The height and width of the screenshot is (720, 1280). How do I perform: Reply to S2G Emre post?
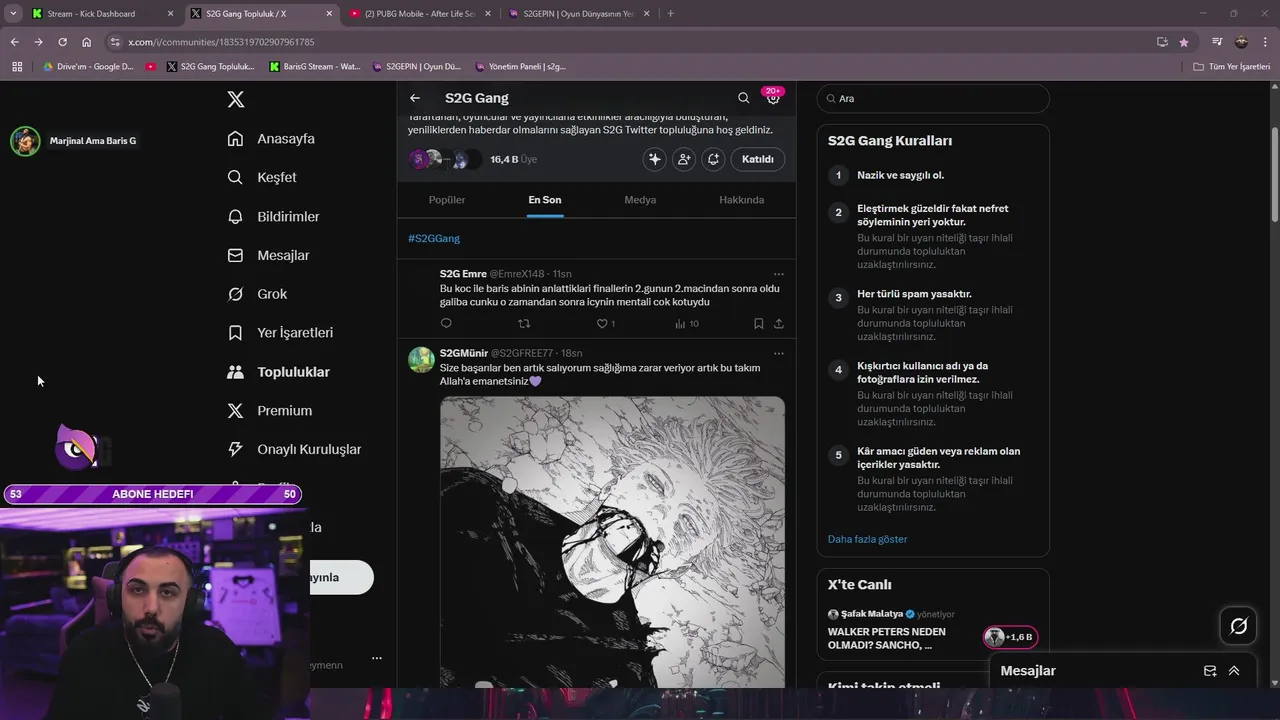[446, 324]
